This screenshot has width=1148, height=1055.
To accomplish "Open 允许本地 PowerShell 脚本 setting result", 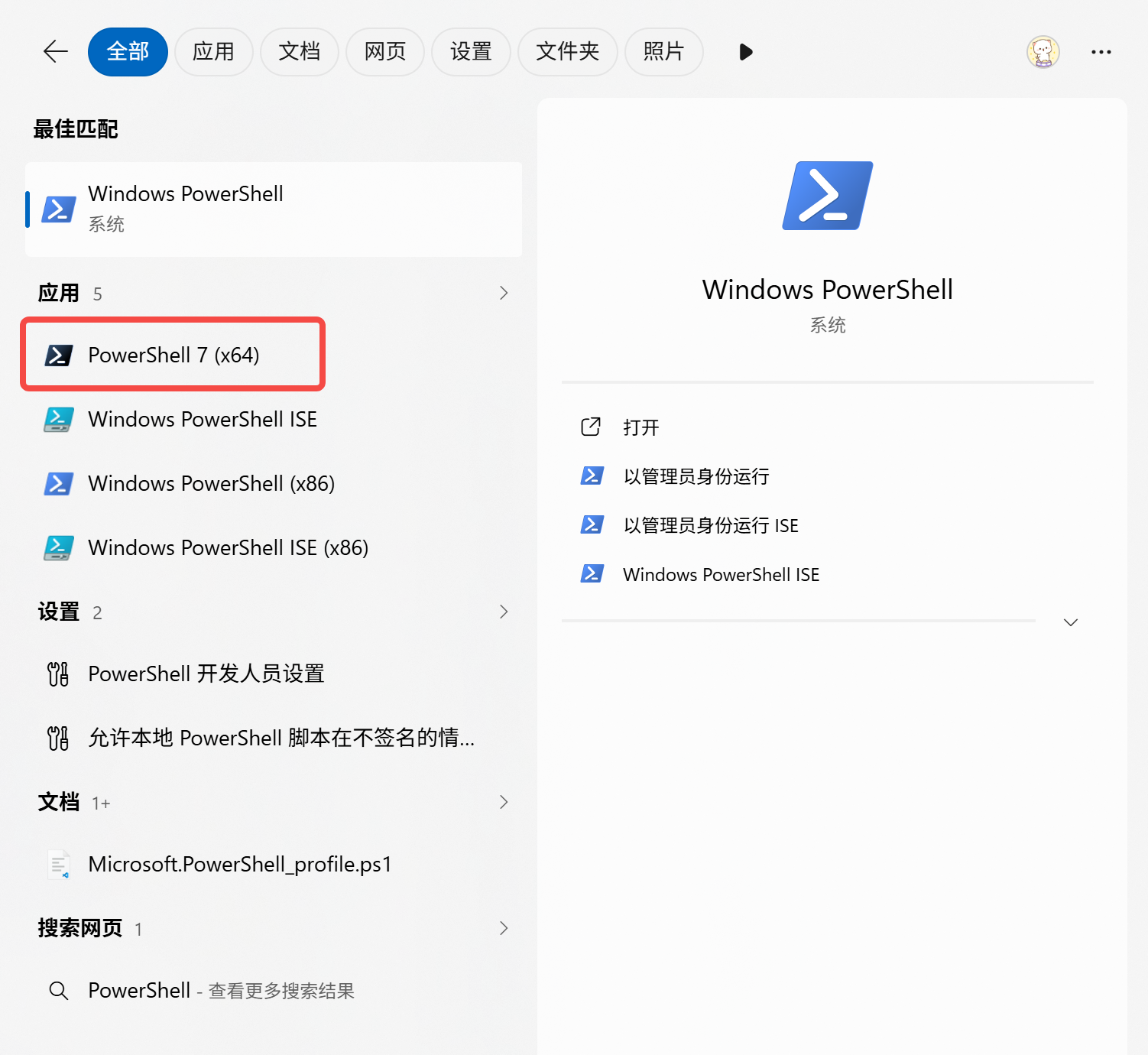I will click(274, 738).
